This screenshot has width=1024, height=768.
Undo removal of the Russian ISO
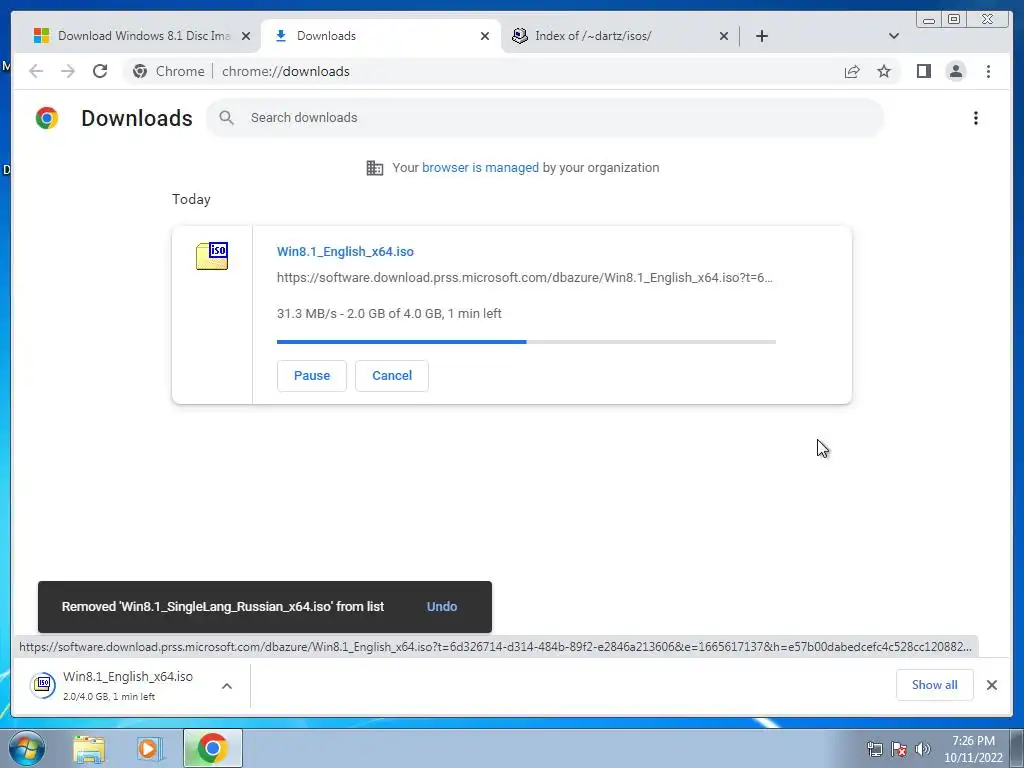click(x=442, y=607)
